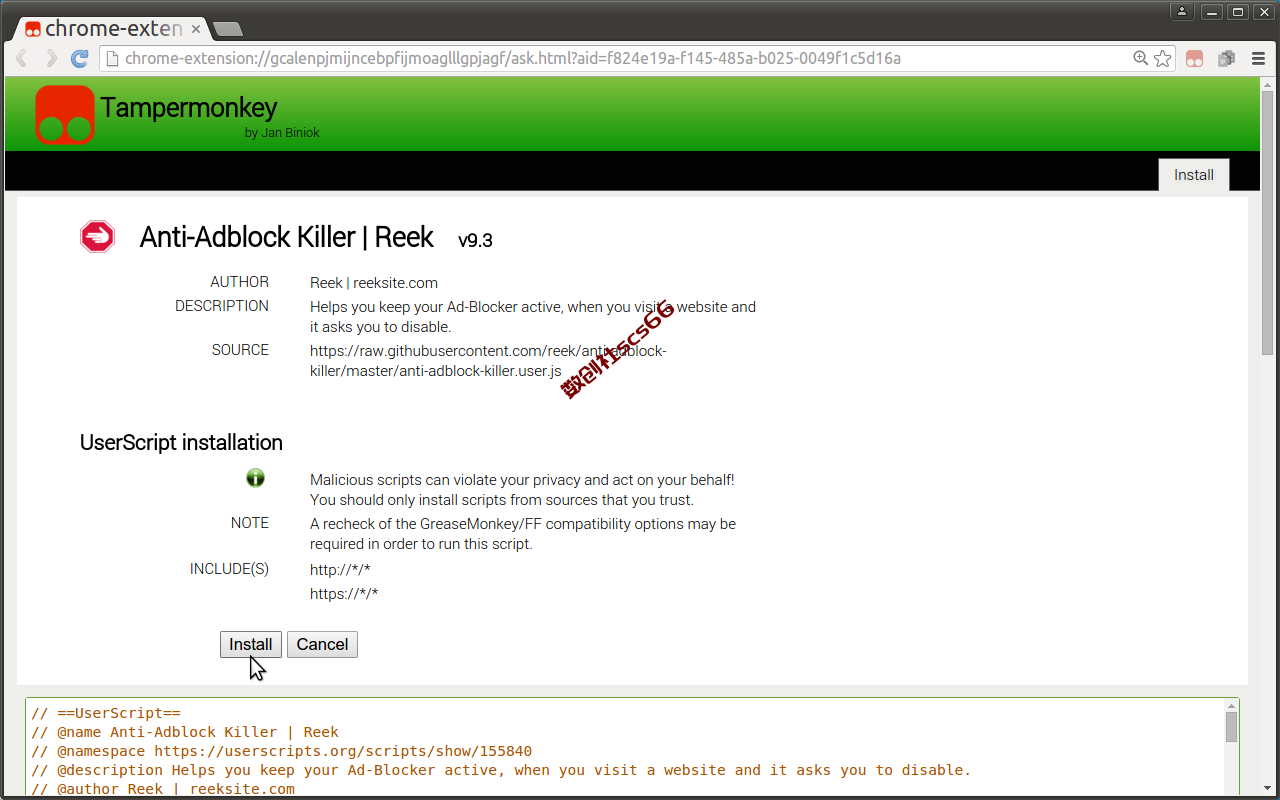Close the chrome-extension tab
1280x800 pixels.
coord(196,29)
